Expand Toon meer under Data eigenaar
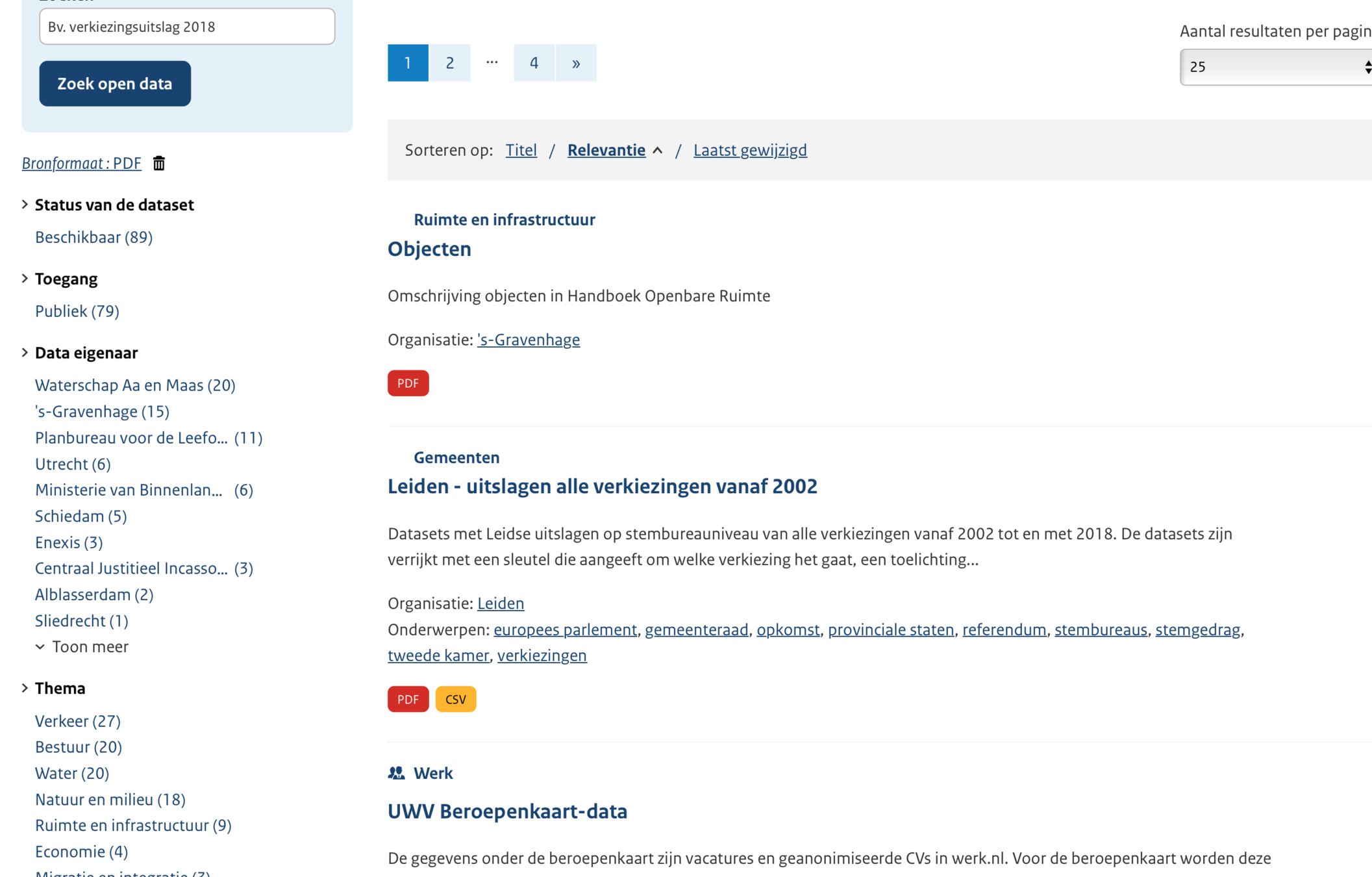The width and height of the screenshot is (1372, 877). 82,647
